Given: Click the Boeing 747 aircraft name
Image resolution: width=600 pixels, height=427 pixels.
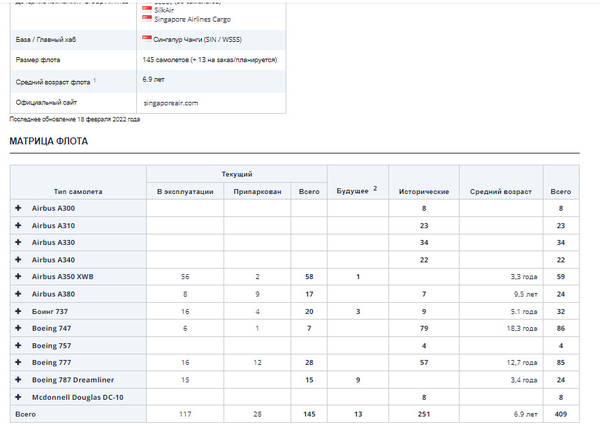Looking at the screenshot, I should click(x=51, y=328).
